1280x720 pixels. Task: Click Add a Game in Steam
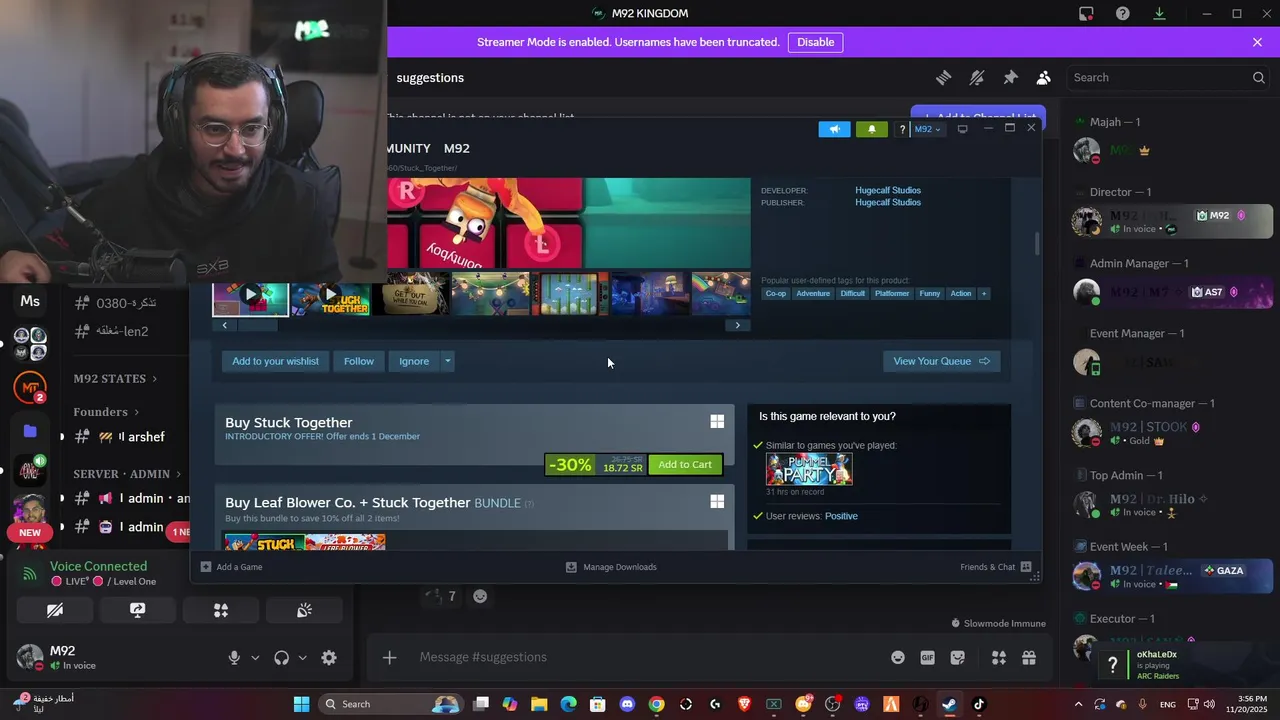[x=232, y=567]
